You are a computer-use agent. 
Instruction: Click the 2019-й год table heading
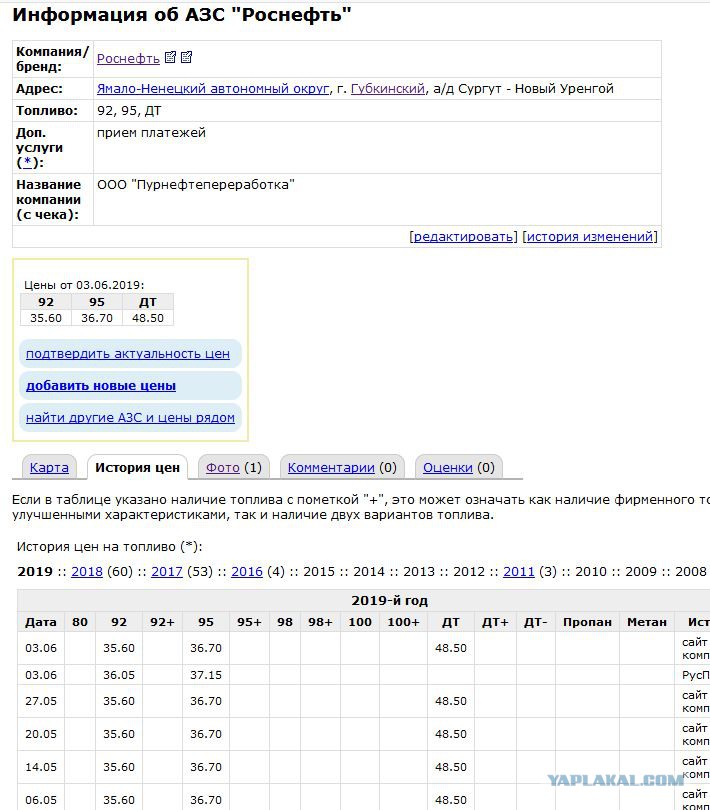pos(390,601)
